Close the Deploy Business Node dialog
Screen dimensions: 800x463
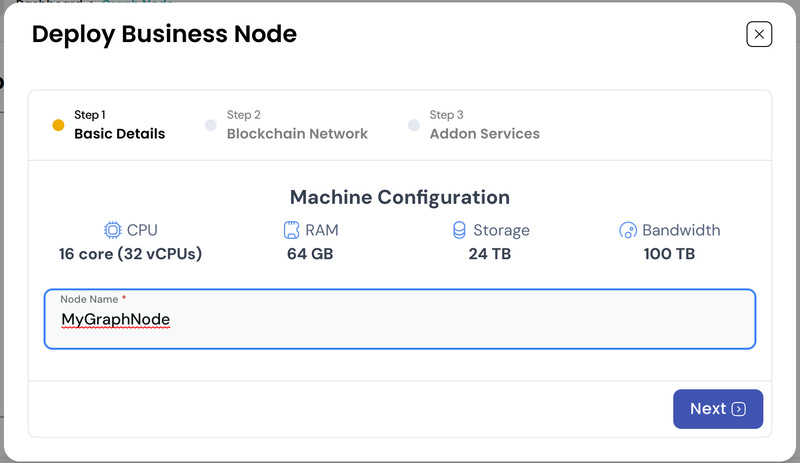(x=759, y=34)
